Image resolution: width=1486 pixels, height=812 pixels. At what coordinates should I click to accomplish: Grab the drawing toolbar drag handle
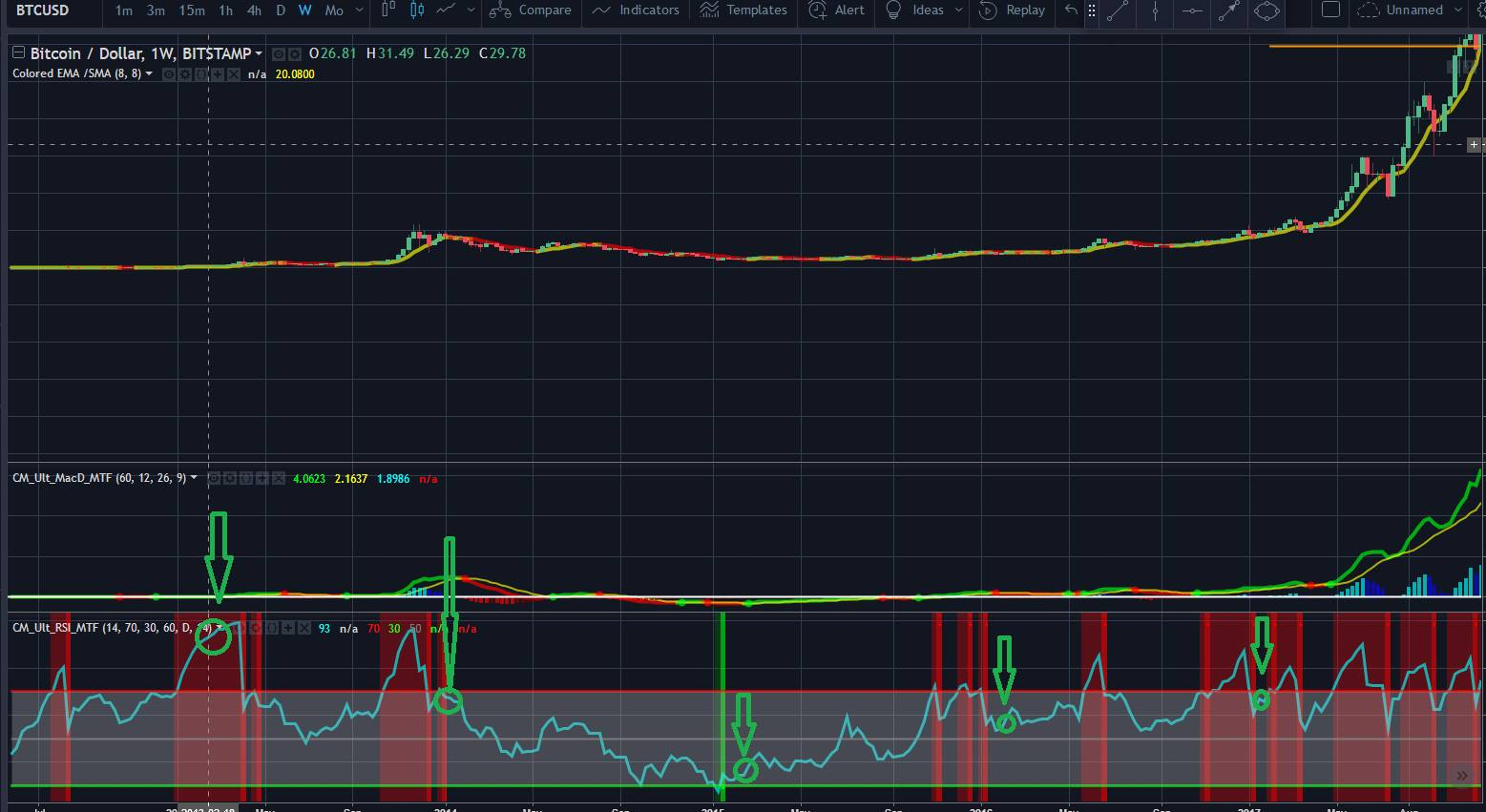click(x=1092, y=10)
